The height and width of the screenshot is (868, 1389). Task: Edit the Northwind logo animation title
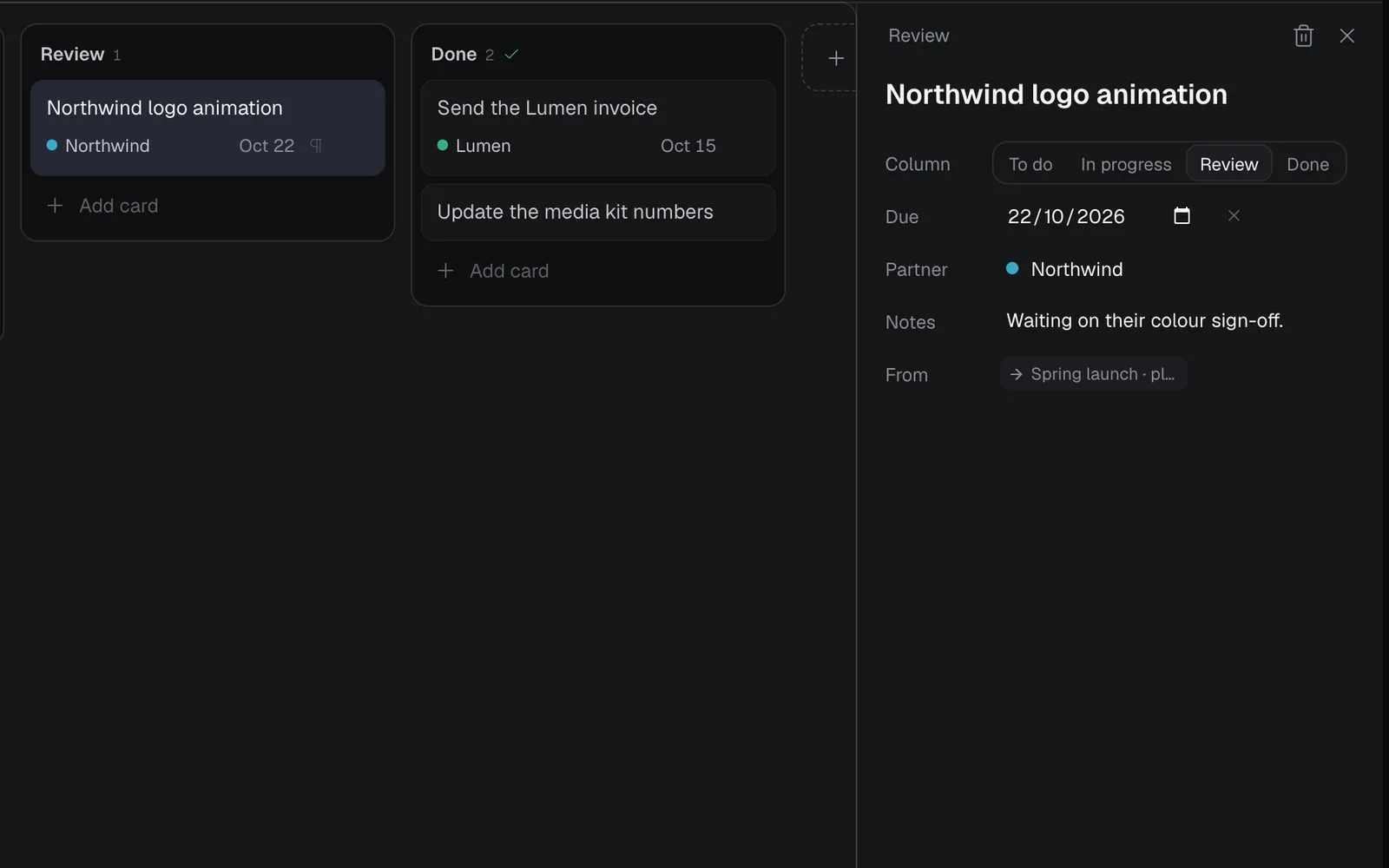(1057, 94)
